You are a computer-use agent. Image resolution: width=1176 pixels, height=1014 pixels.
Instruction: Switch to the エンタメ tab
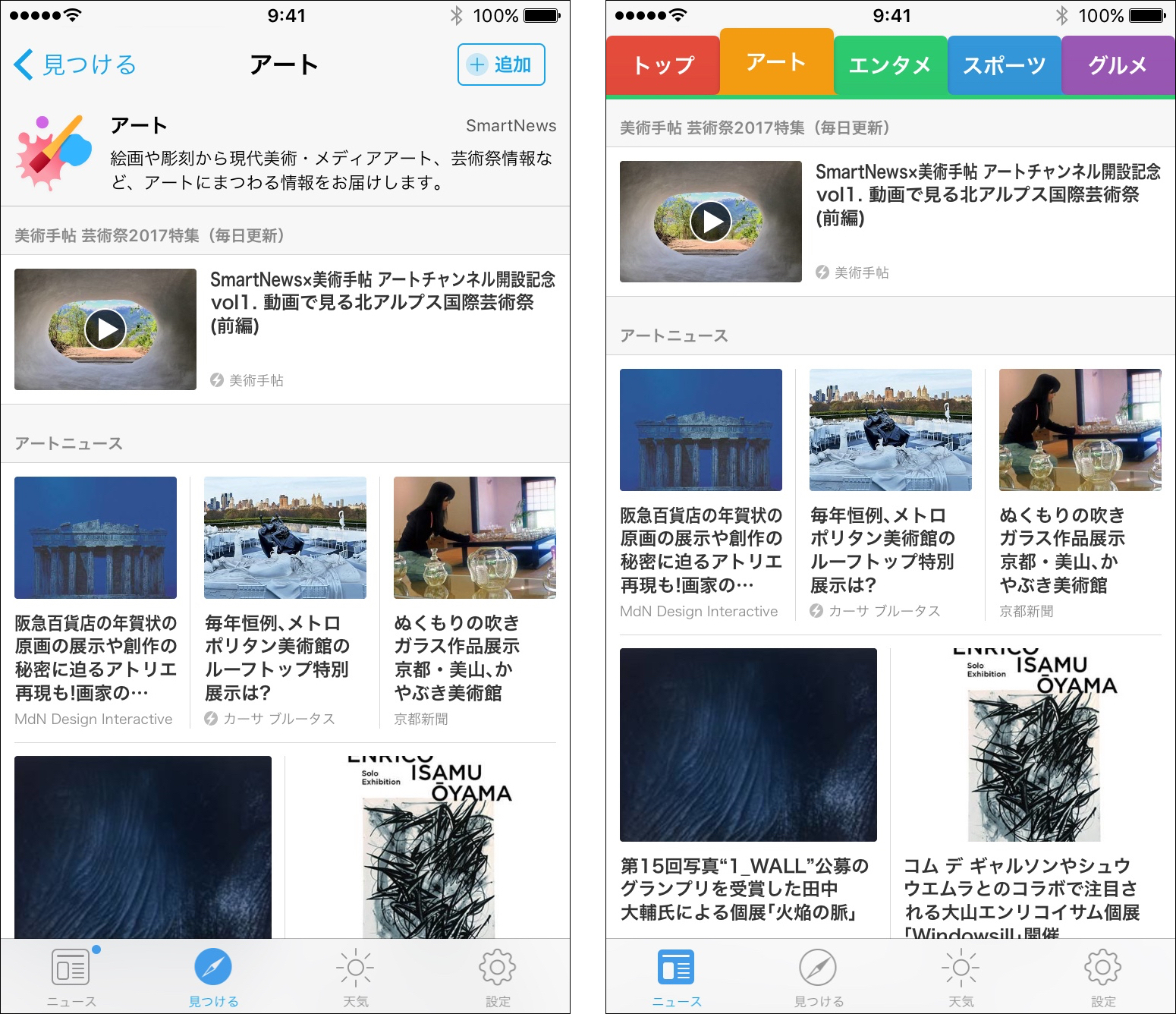point(890,65)
